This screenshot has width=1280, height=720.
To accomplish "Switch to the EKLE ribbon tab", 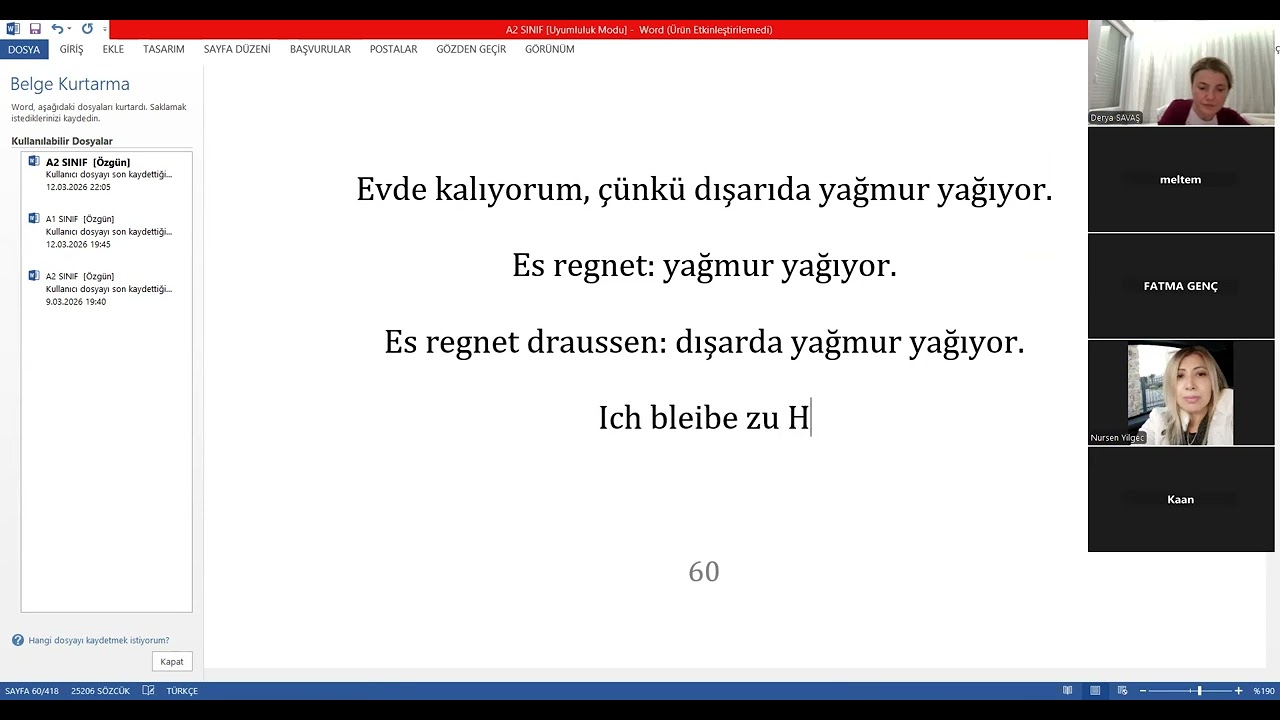I will tap(113, 49).
